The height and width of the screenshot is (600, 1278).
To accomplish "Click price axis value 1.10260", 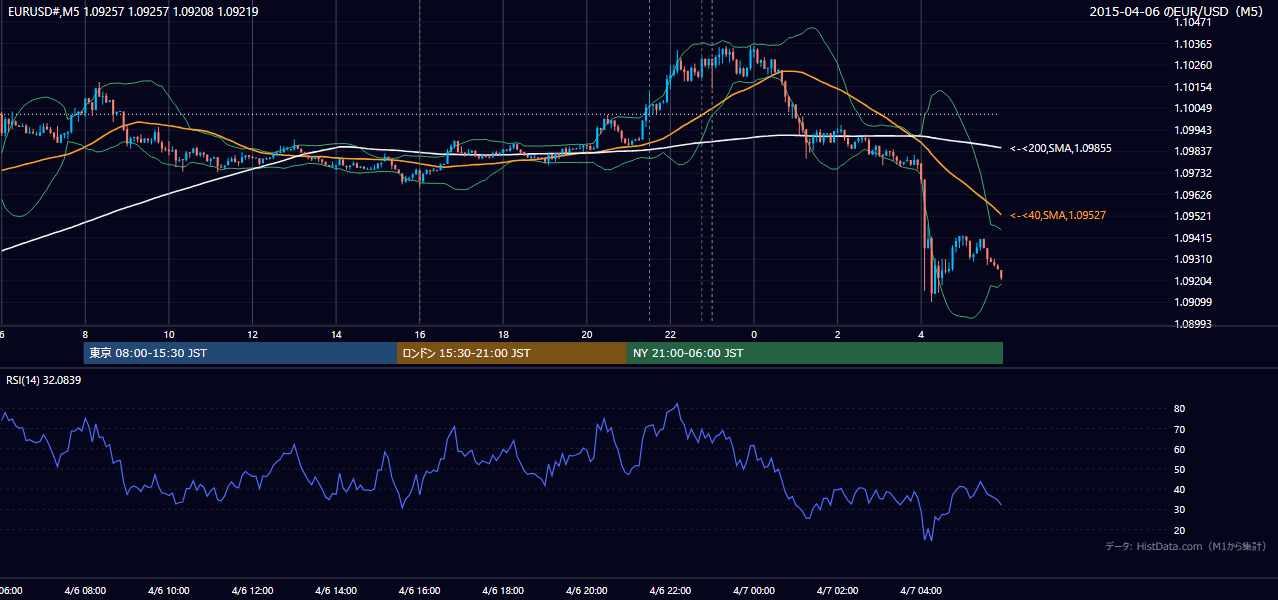I will click(1193, 65).
